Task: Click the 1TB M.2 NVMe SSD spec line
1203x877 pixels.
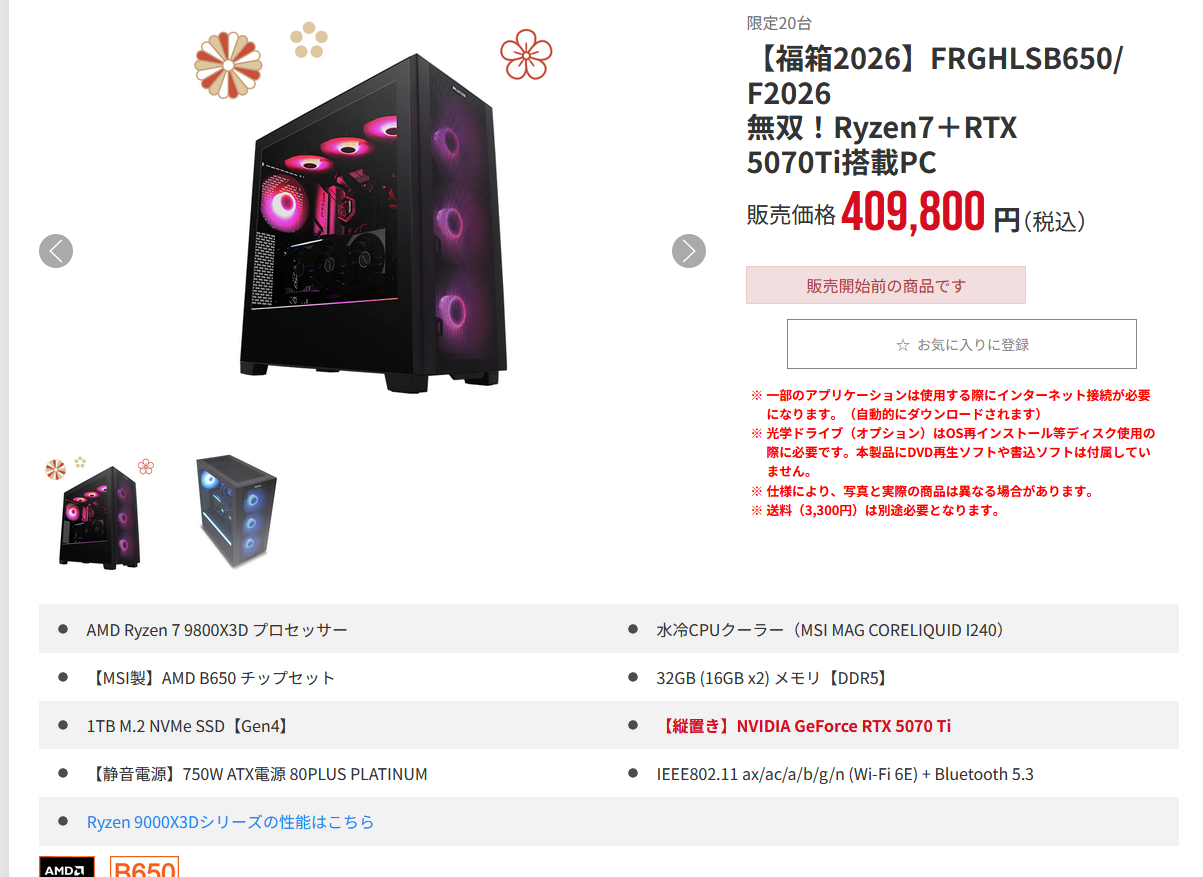Action: coord(189,726)
